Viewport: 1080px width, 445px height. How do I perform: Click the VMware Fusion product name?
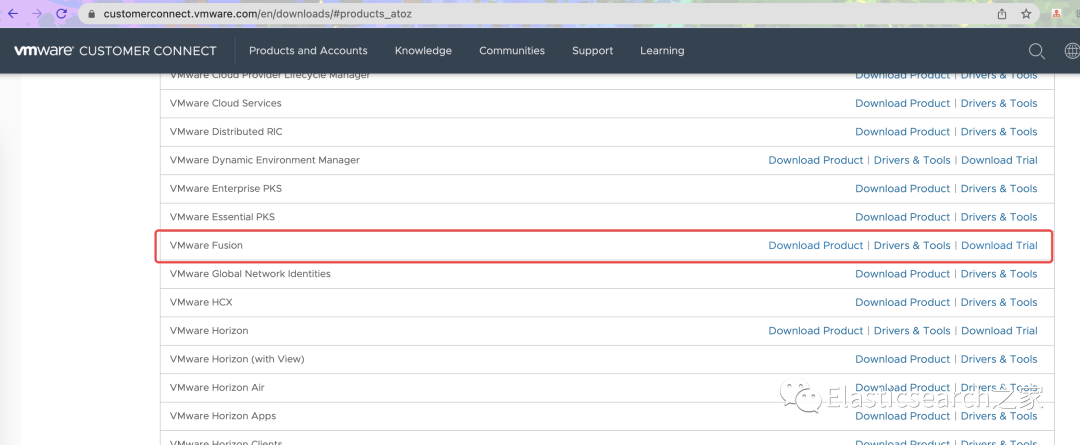pos(206,245)
